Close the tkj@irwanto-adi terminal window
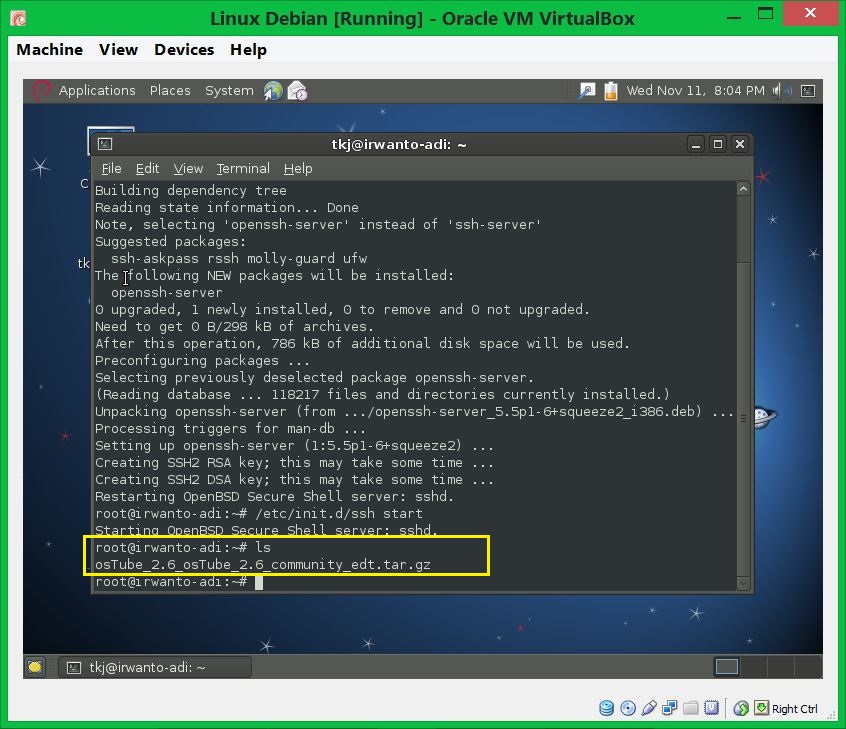Screen dimensions: 846x729 740,144
